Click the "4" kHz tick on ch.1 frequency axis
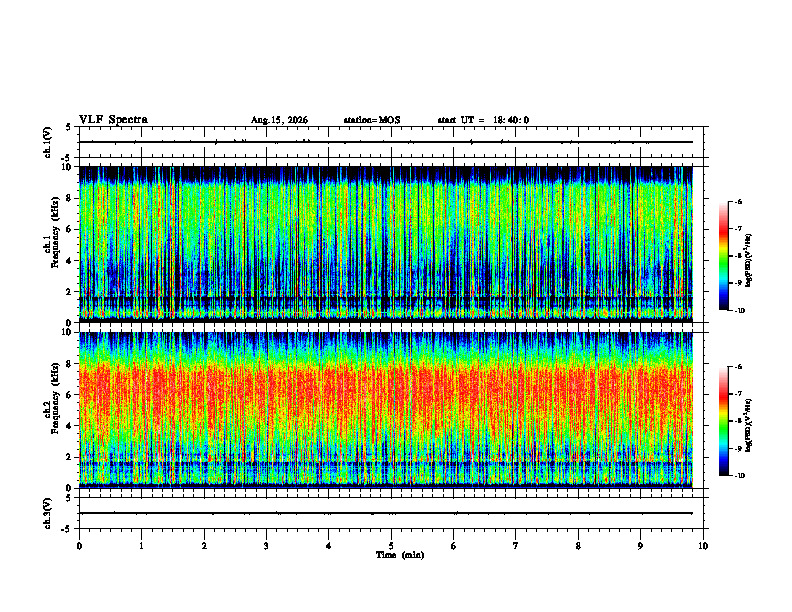Image resolution: width=792 pixels, height=612 pixels. tap(70, 261)
